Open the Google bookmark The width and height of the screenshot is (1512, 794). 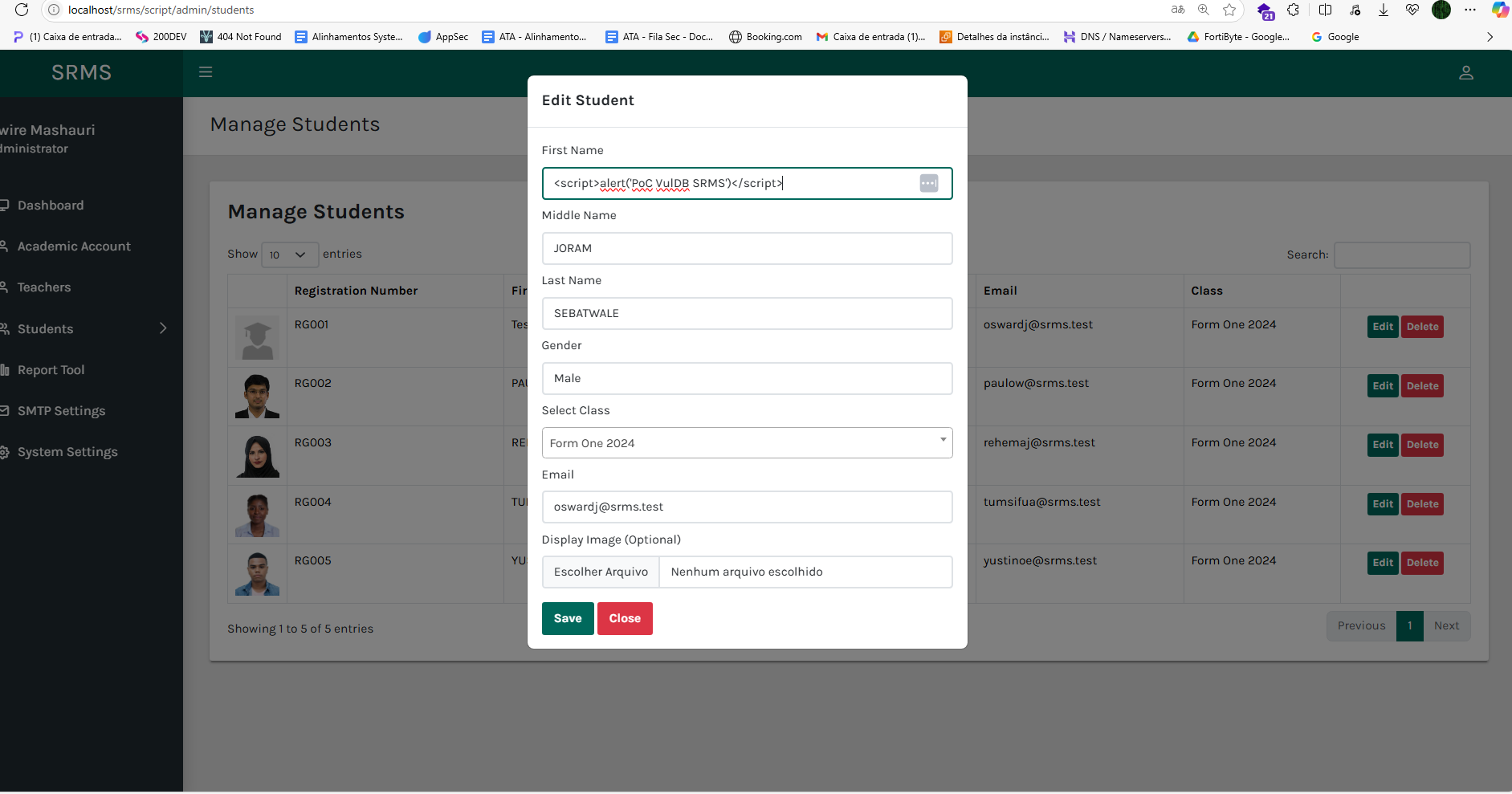pos(1335,37)
